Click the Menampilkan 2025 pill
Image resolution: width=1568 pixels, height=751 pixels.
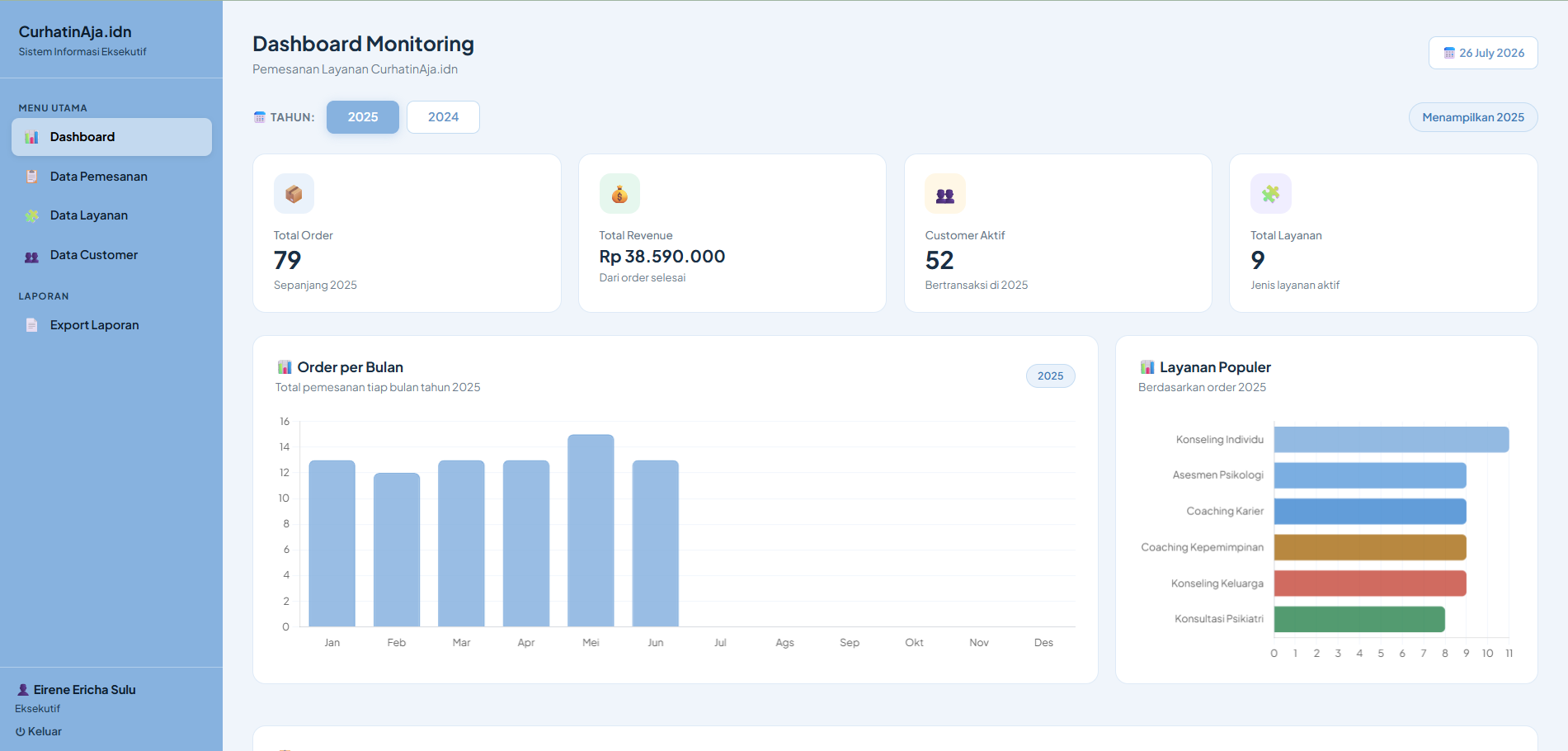1473,117
